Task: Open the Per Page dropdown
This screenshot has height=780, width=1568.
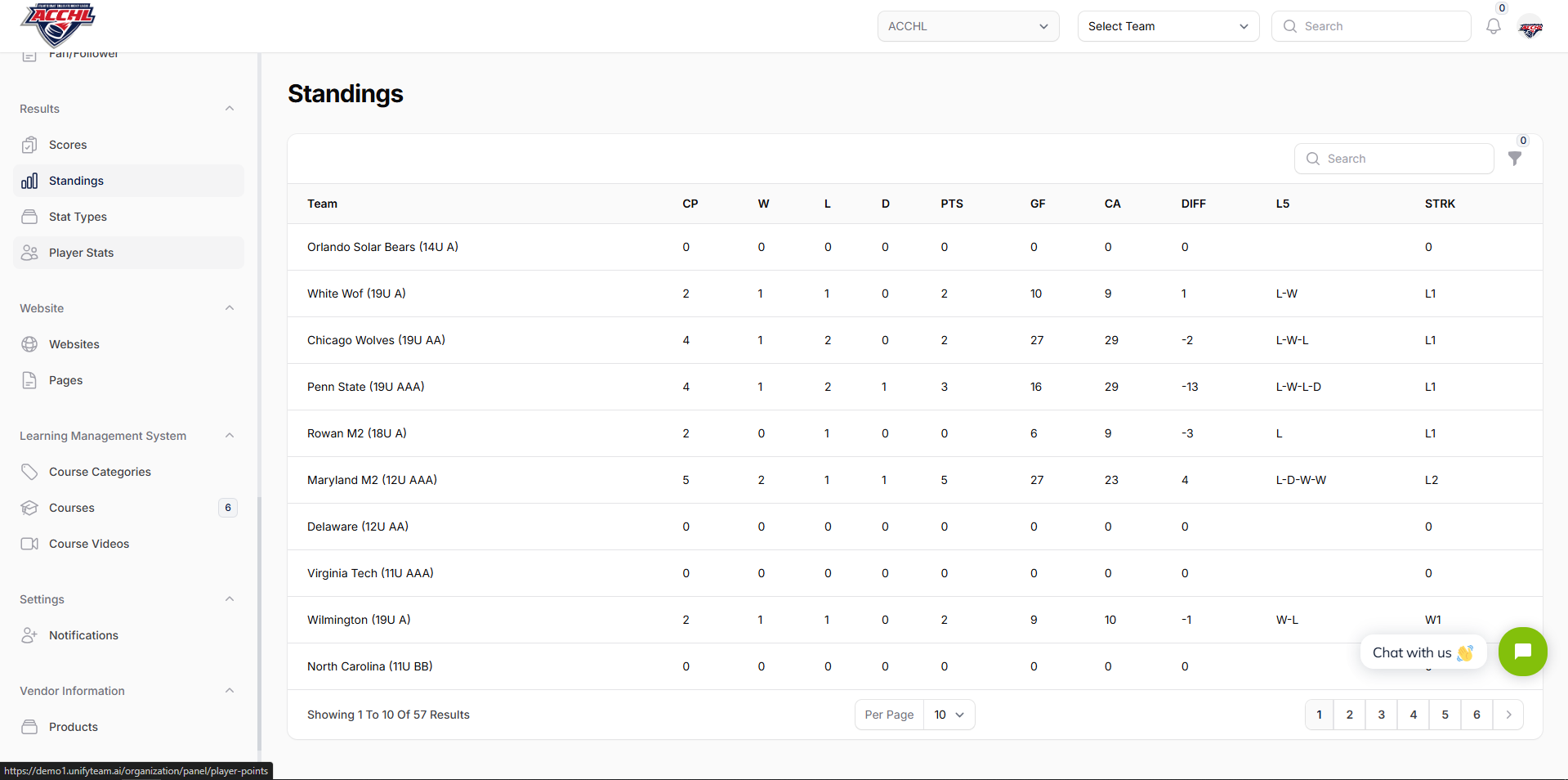Action: [948, 715]
